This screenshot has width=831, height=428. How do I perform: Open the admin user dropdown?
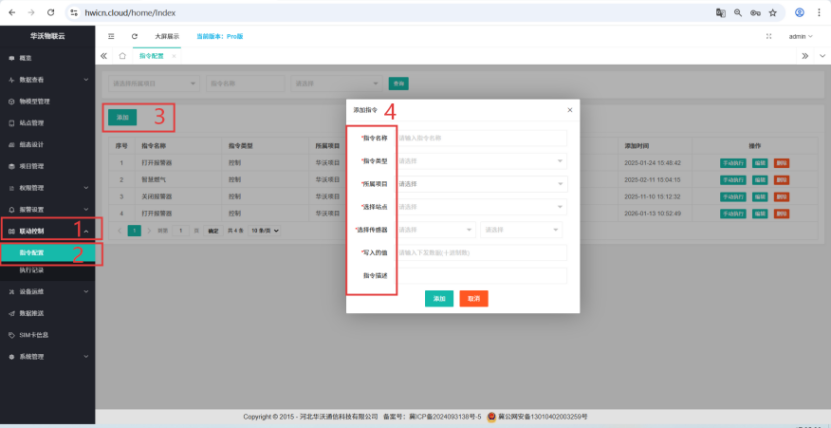pyautogui.click(x=799, y=36)
